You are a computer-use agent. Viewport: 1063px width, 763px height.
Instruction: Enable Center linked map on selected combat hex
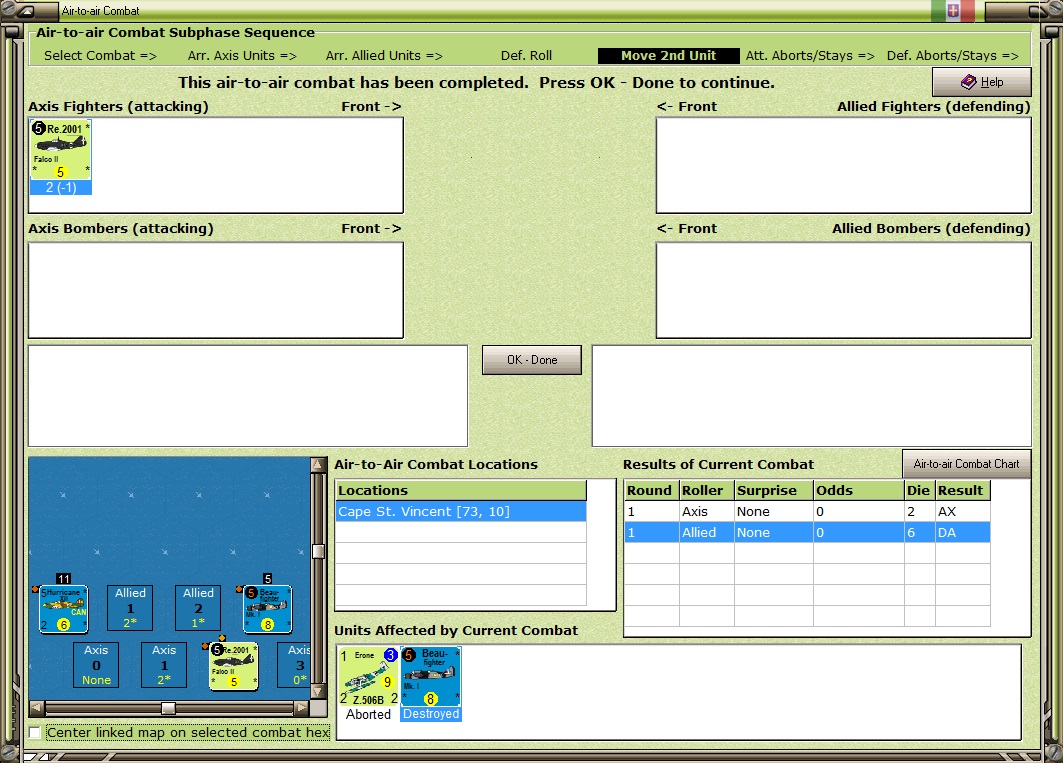click(x=35, y=732)
